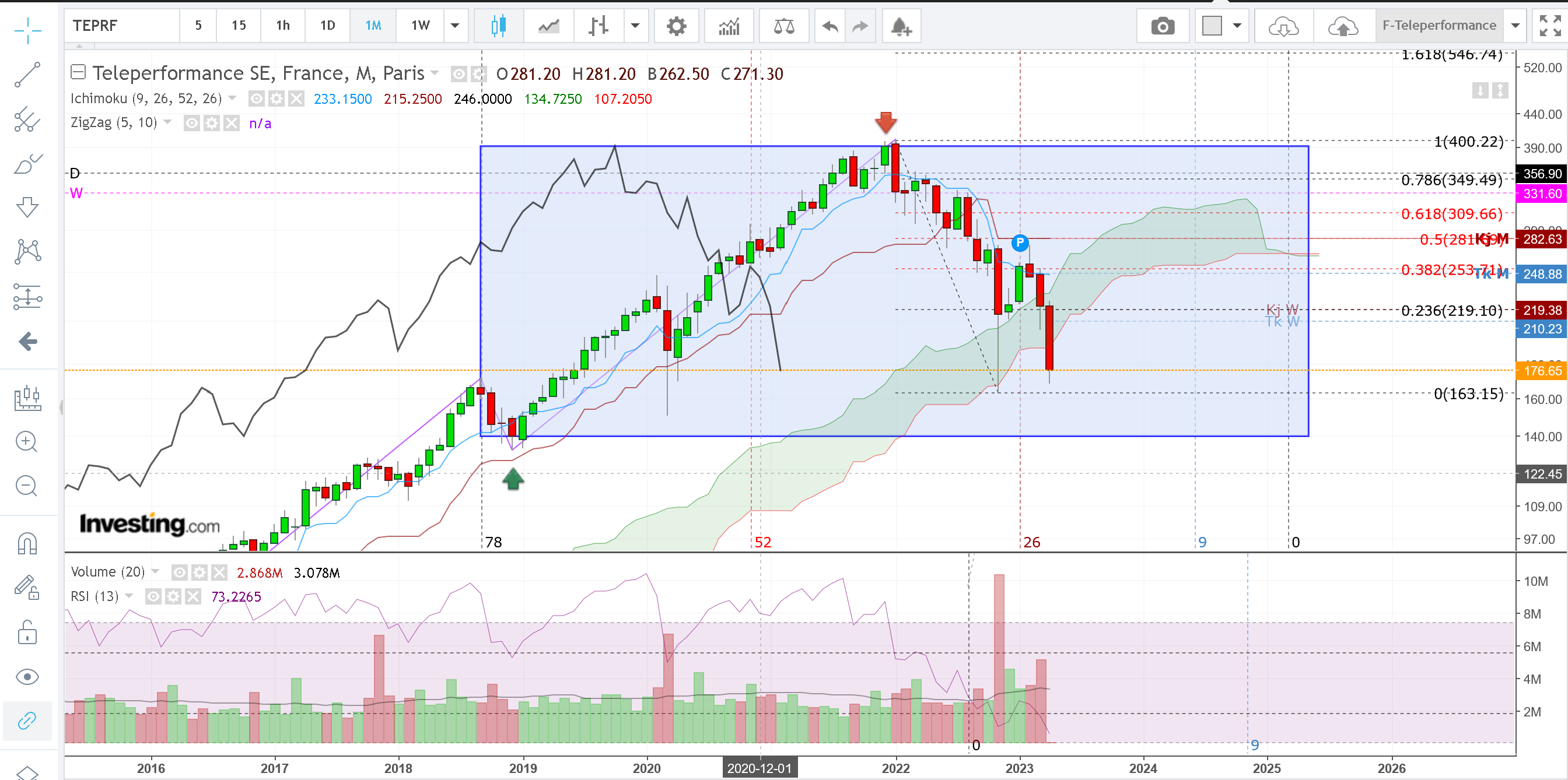The height and width of the screenshot is (780, 1568).
Task: Toggle magnet mode for drawings
Action: tap(27, 543)
